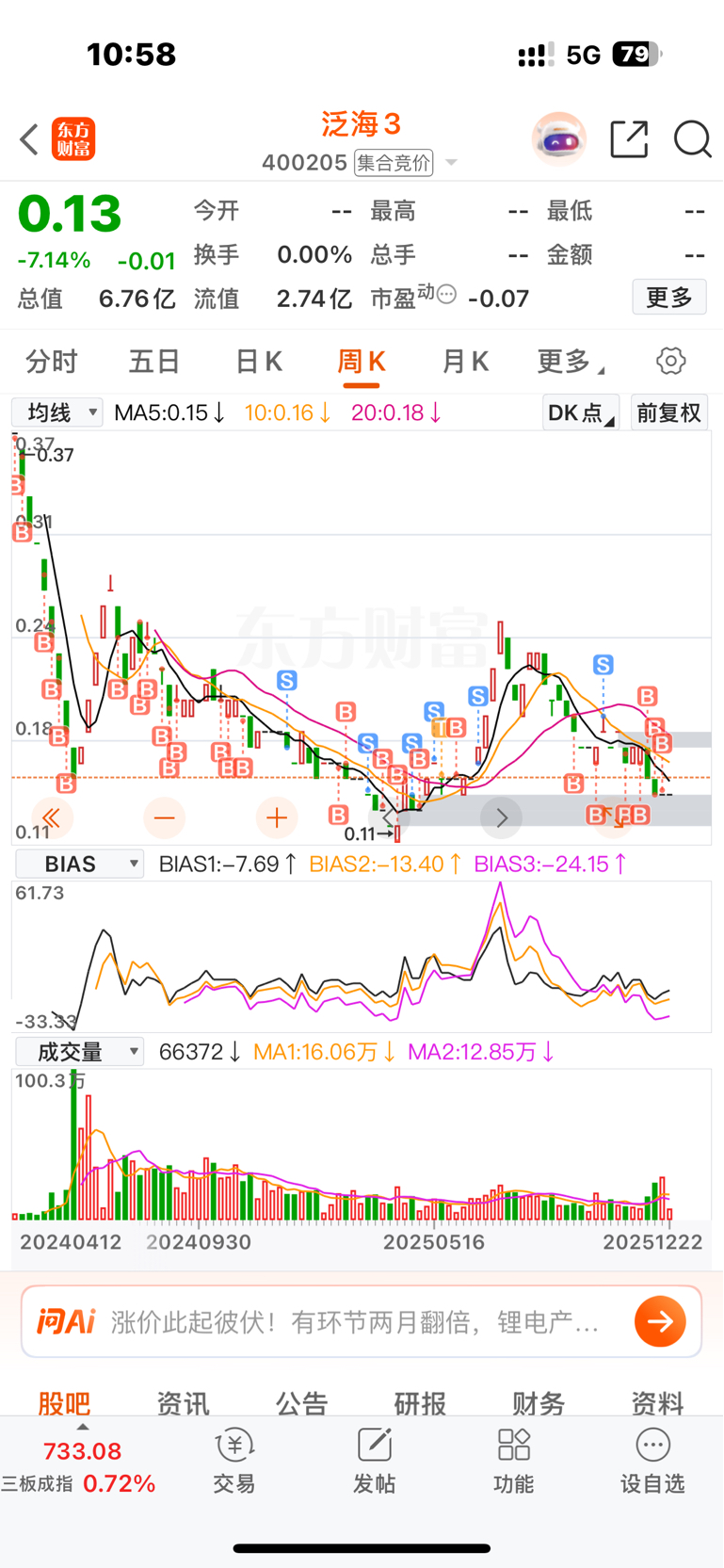724x1568 pixels.
Task: Open the 资料 tab
Action: click(x=657, y=1403)
